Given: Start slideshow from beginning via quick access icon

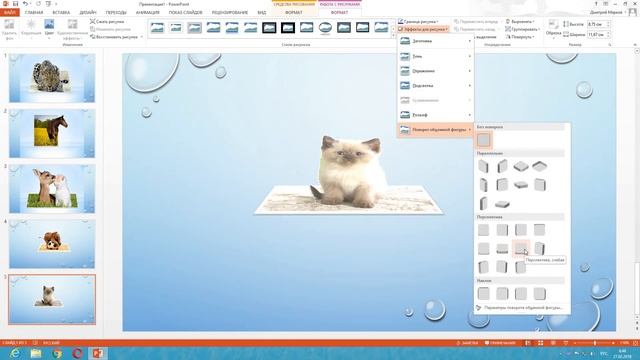Looking at the screenshot, I should coord(48,4).
